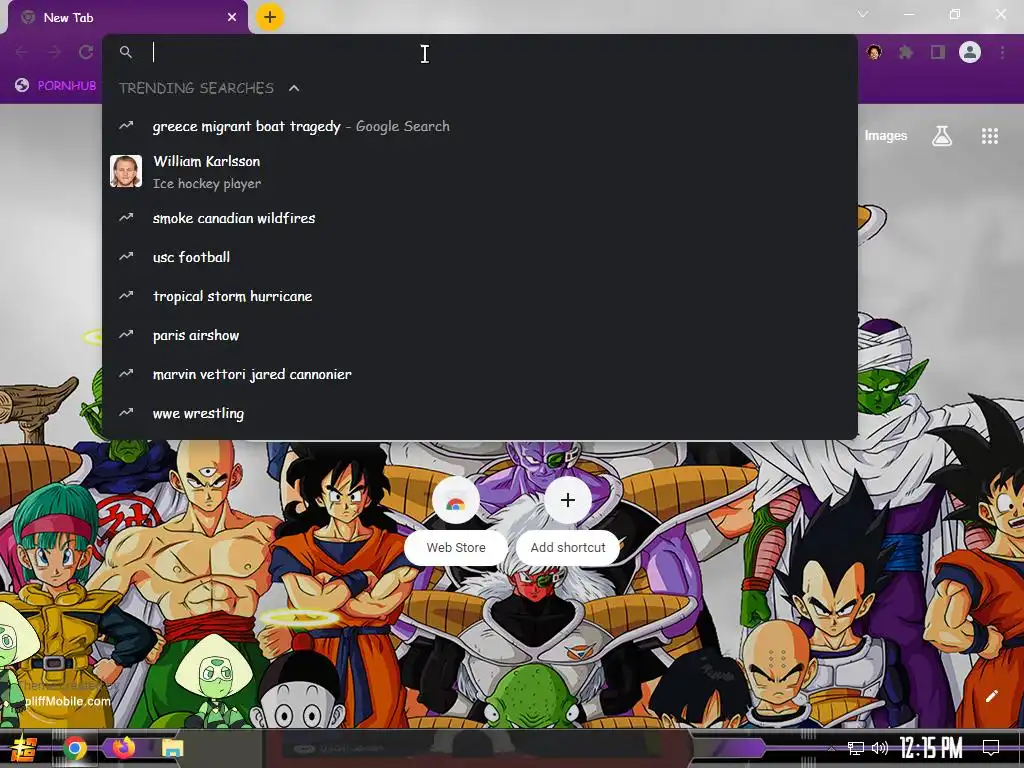This screenshot has width=1024, height=768.
Task: Open the Web Store shortcut
Action: coord(456,520)
